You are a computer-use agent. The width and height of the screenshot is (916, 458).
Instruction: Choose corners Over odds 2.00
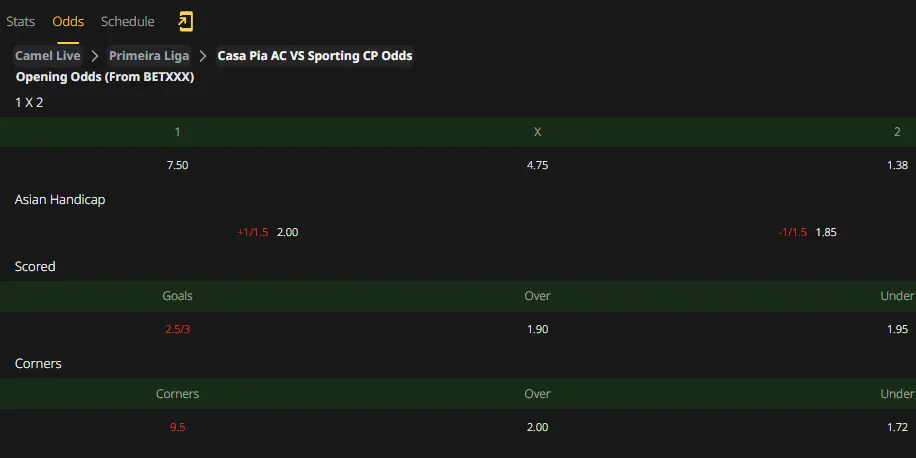537,428
